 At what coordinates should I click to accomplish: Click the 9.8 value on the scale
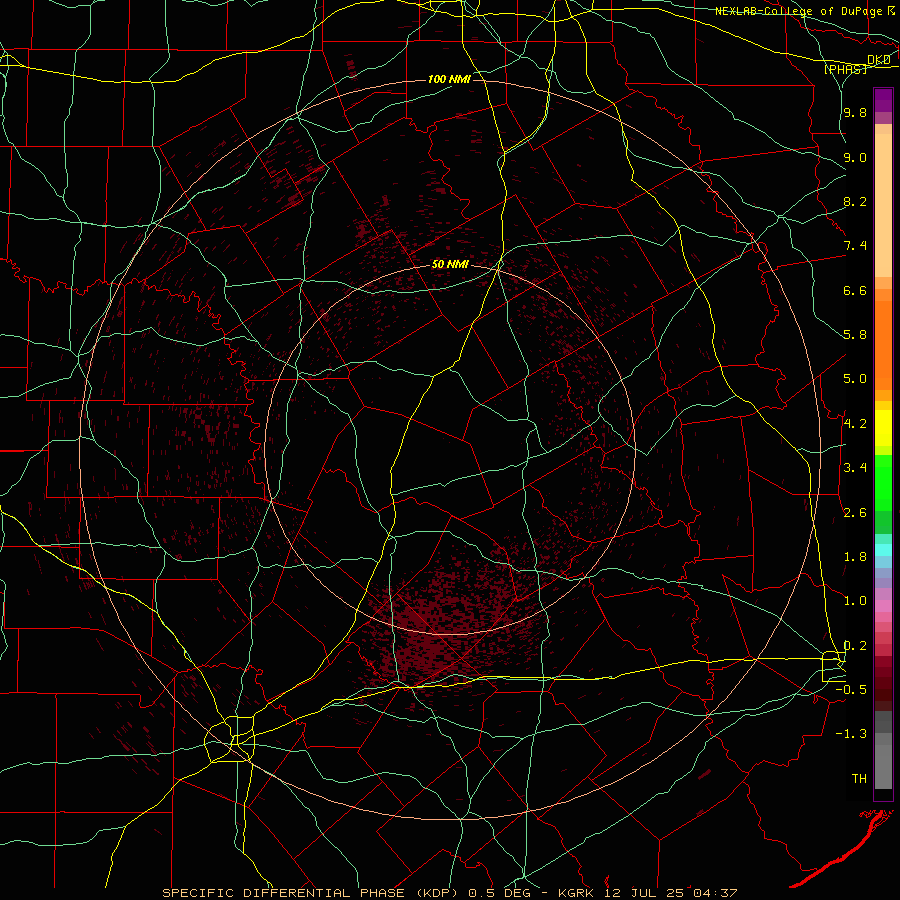(x=855, y=113)
